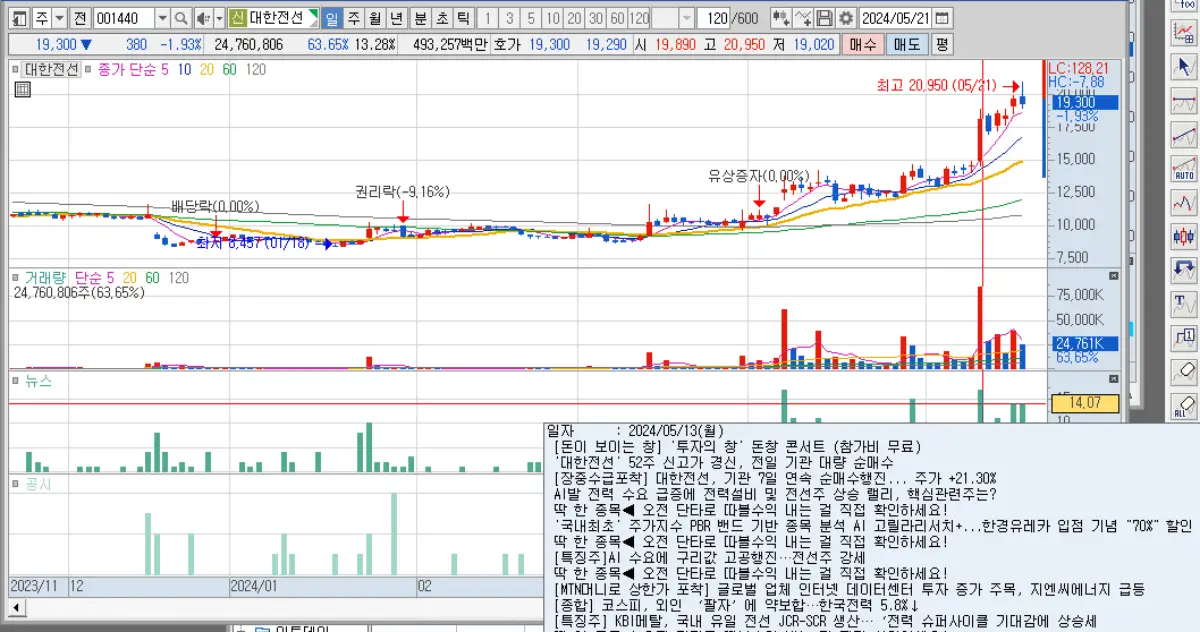Toggle the 전 button beside stock code
This screenshot has height=632, width=1200.
(79, 19)
